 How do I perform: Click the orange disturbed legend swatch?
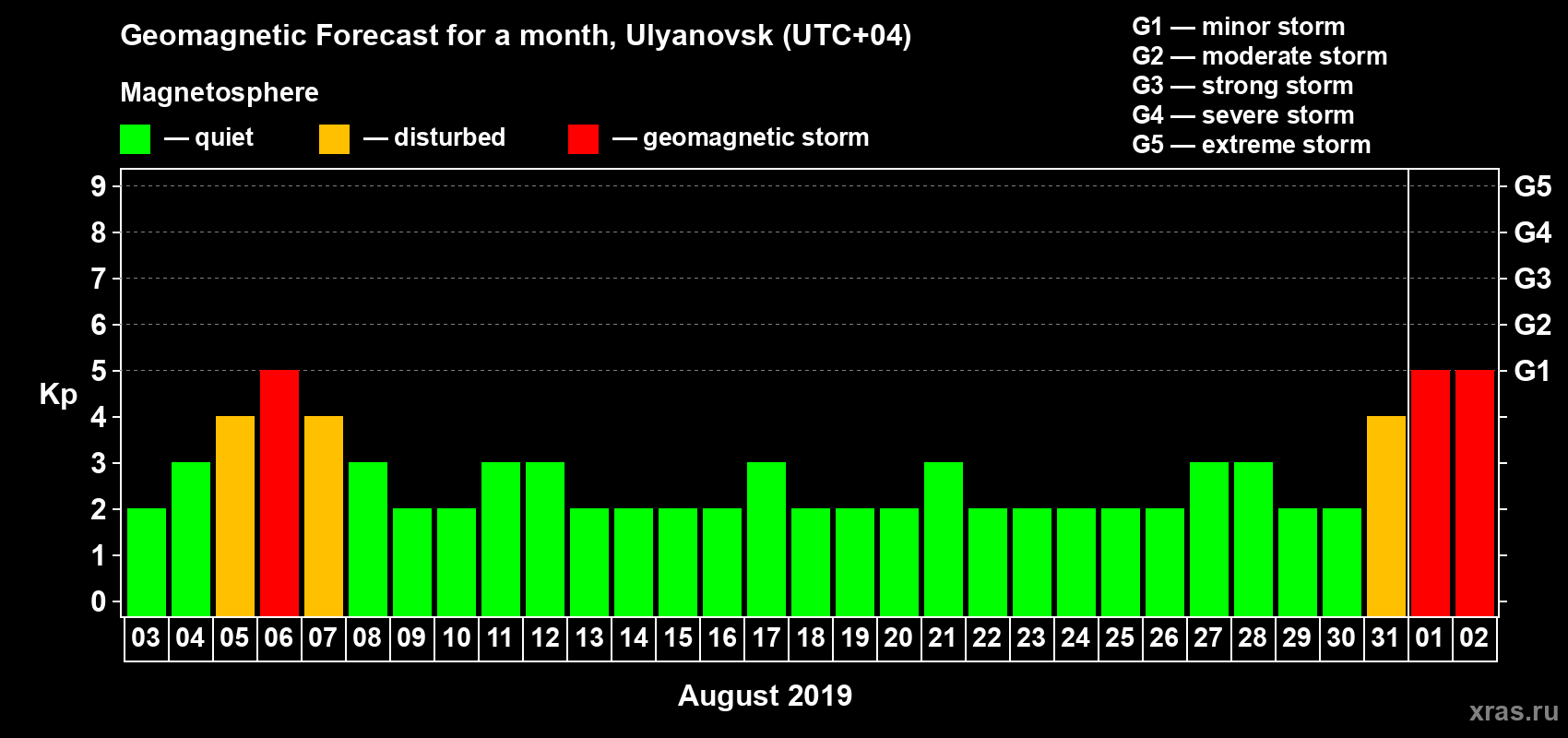coord(334,139)
